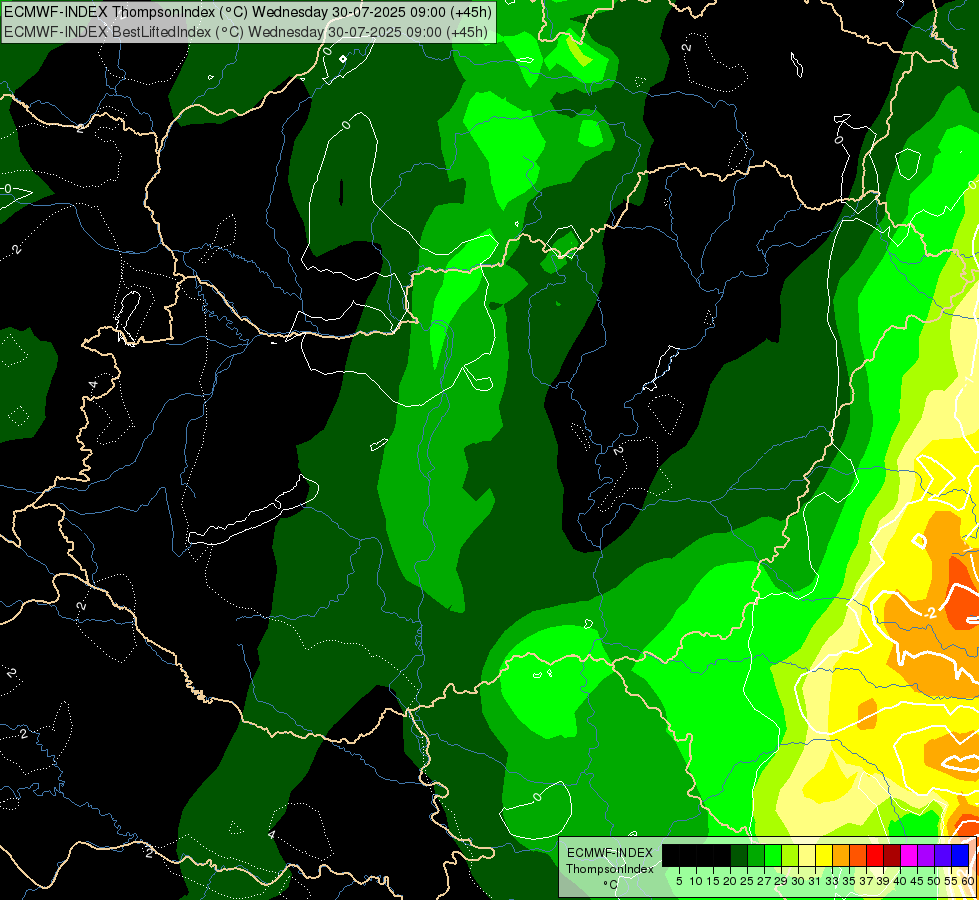Screen dimensions: 979x900
Task: Click the legend value label 35
Action: click(x=849, y=881)
